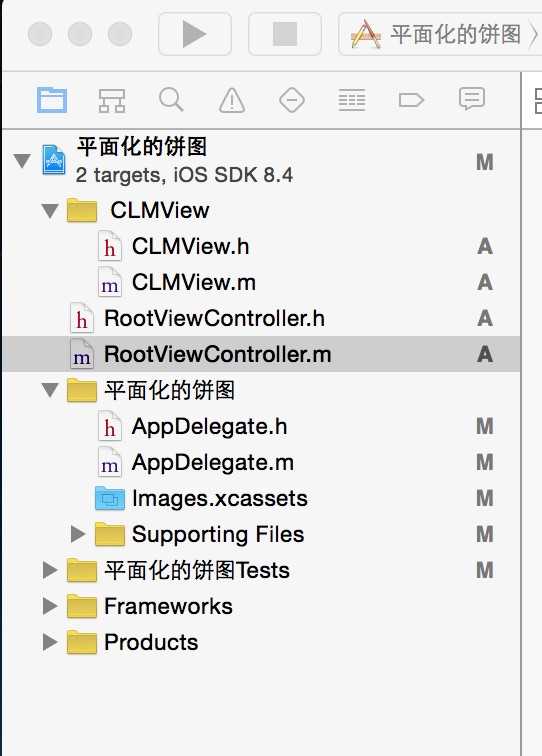Select the AppDelegate.m file
The image size is (542, 756).
213,462
